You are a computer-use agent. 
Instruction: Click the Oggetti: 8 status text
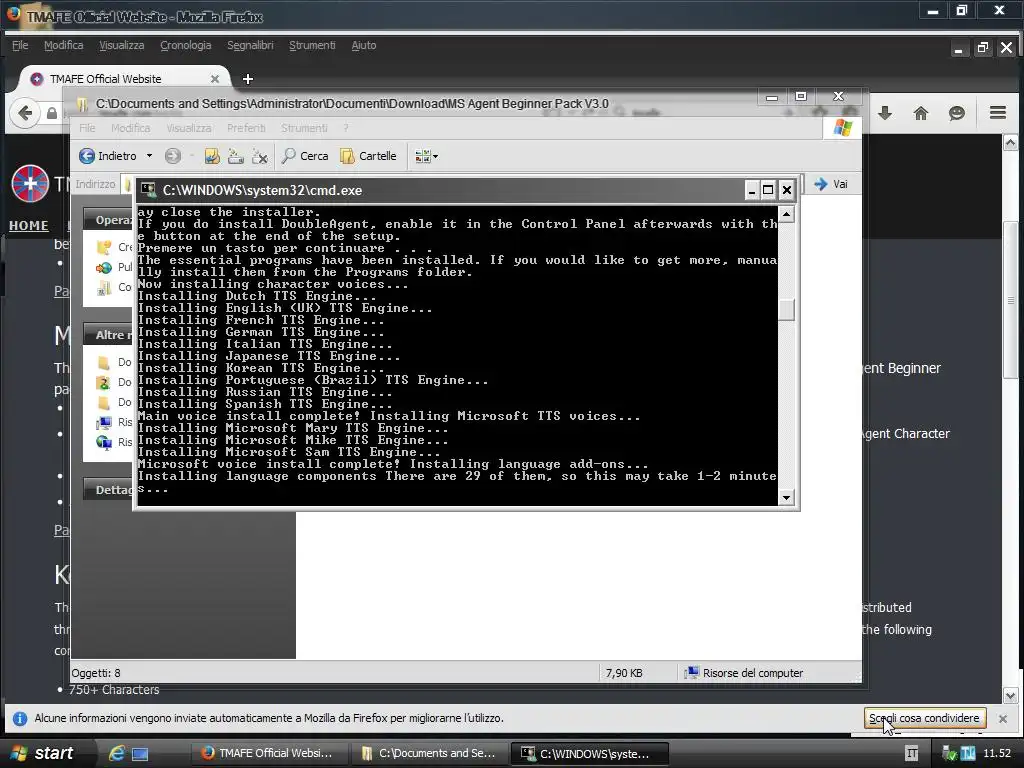point(96,673)
